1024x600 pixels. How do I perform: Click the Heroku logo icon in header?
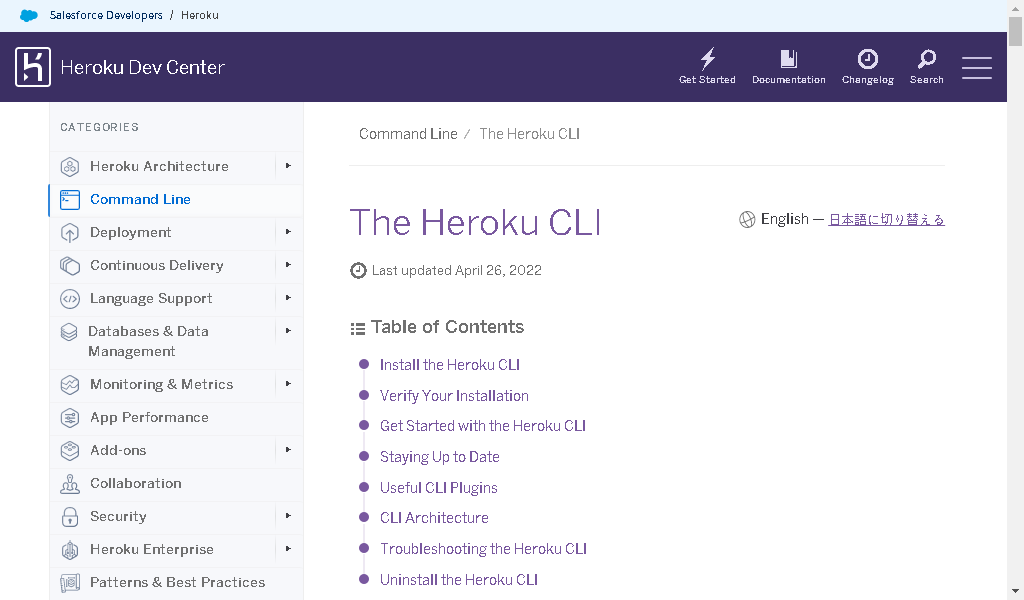tap(33, 67)
